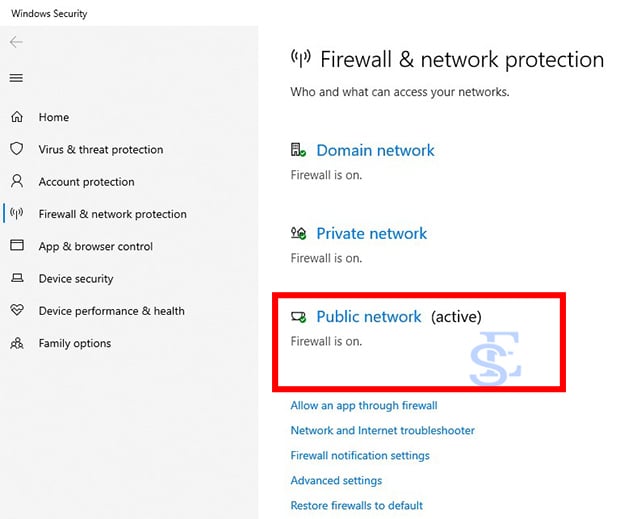
Task: Click the App & browser control icon
Action: tap(17, 246)
